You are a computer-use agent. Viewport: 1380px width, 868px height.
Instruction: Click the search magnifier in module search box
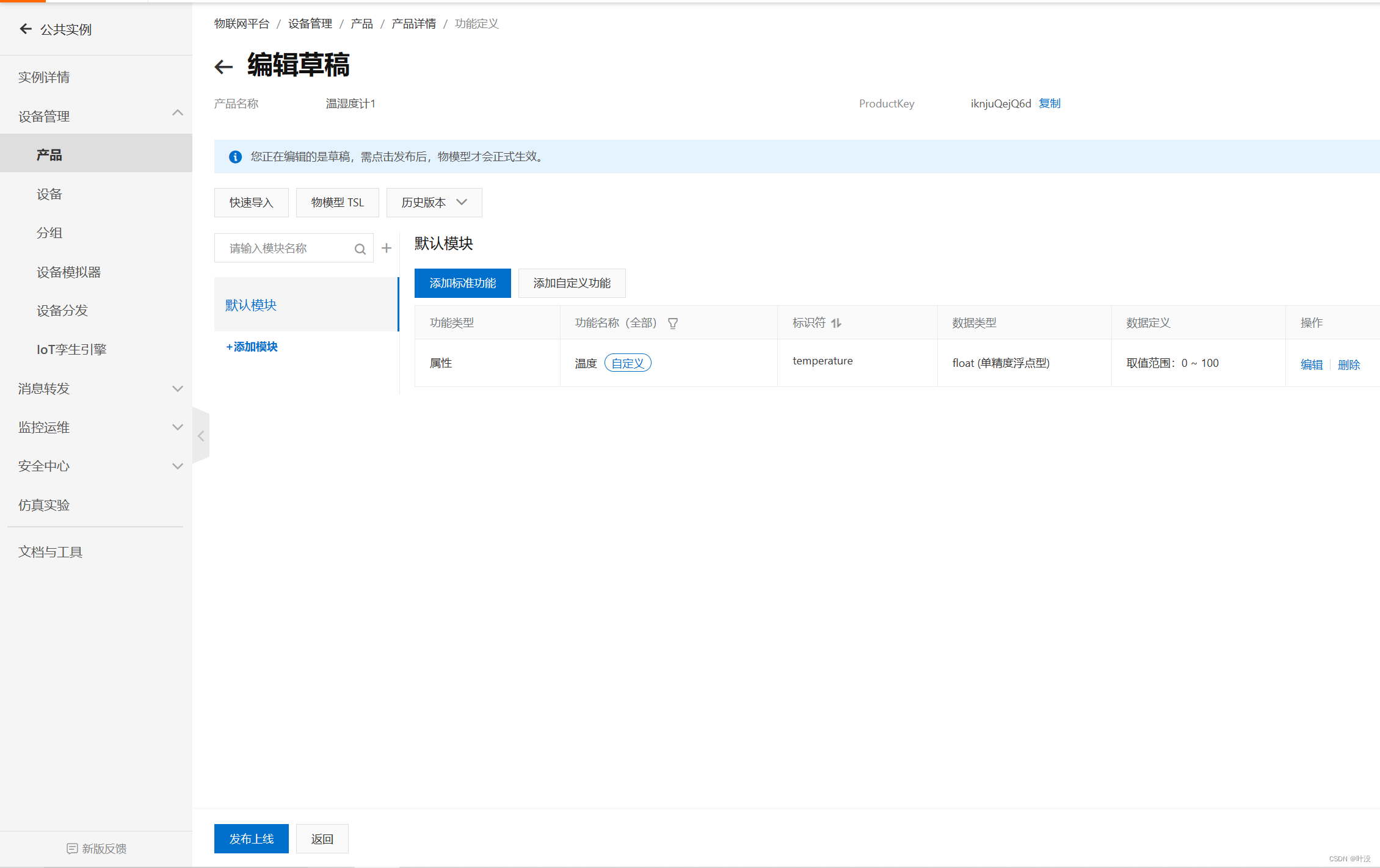coord(360,248)
